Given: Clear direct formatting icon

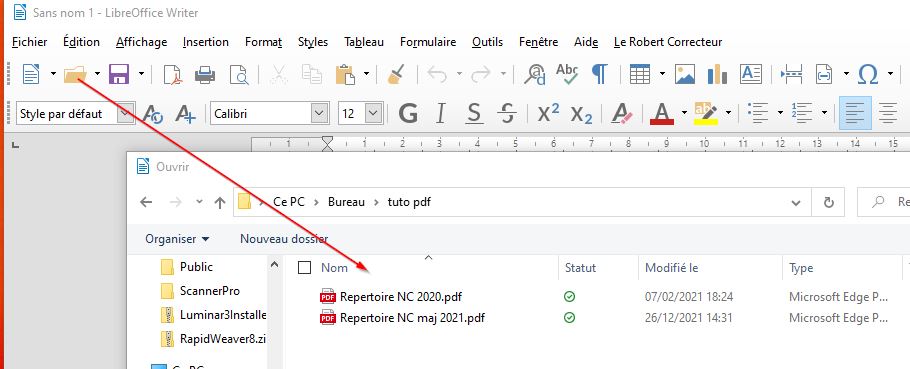Looking at the screenshot, I should (x=622, y=113).
